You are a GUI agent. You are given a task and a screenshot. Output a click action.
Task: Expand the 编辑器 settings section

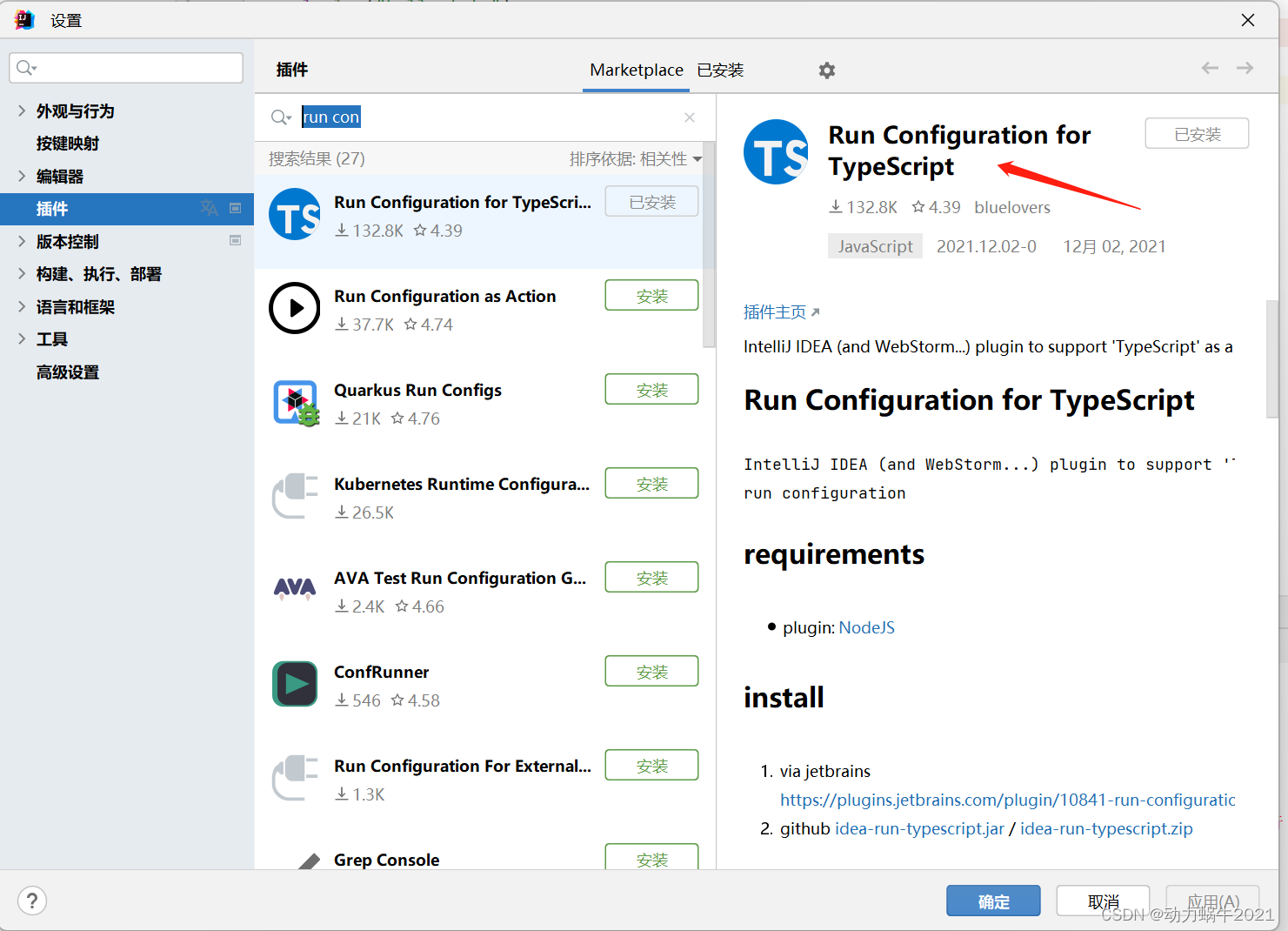click(x=22, y=176)
